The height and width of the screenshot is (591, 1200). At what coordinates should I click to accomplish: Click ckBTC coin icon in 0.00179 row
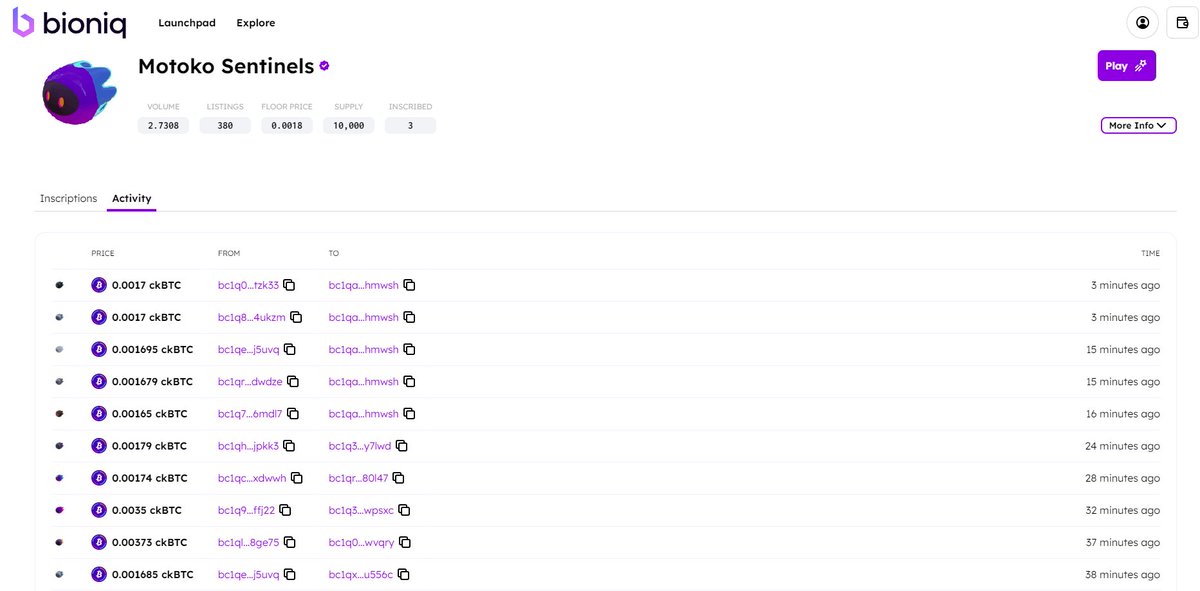pyautogui.click(x=99, y=446)
